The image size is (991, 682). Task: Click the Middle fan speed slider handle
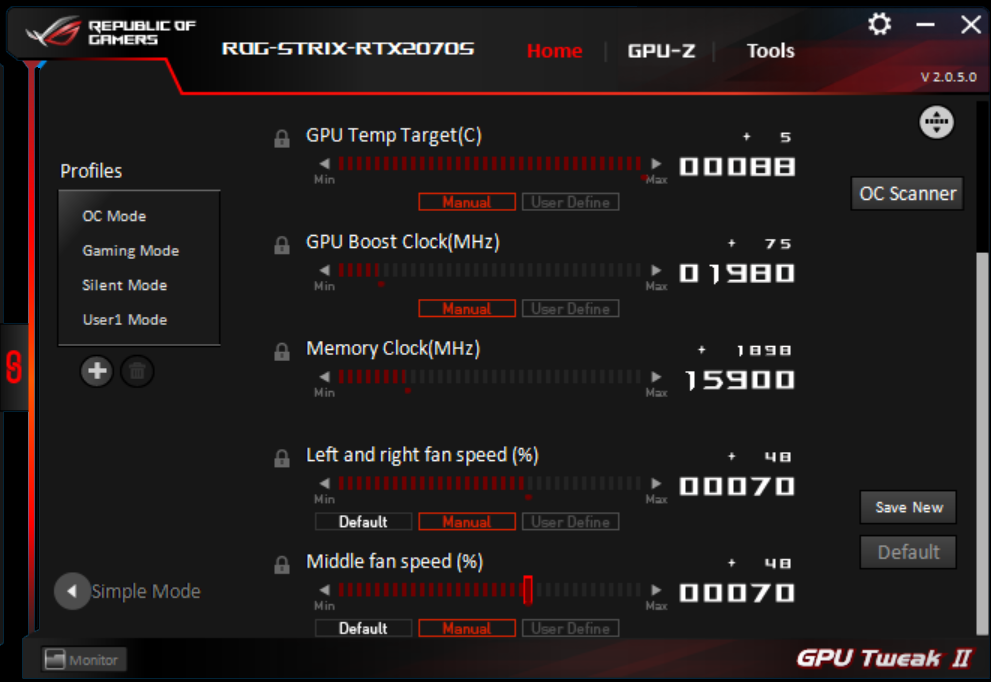coord(528,590)
